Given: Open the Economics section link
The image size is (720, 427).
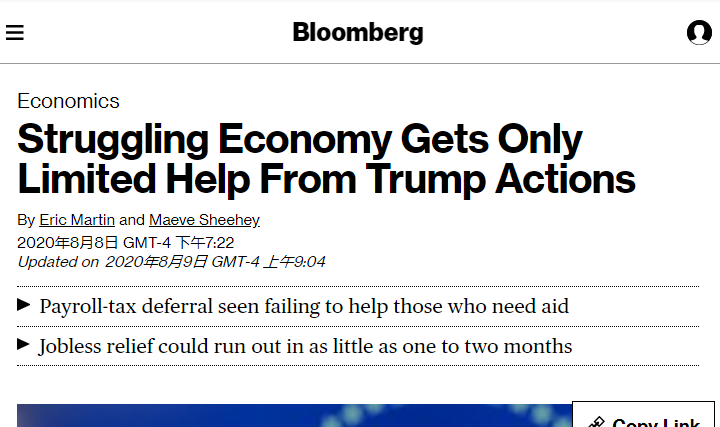Looking at the screenshot, I should pyautogui.click(x=68, y=101).
